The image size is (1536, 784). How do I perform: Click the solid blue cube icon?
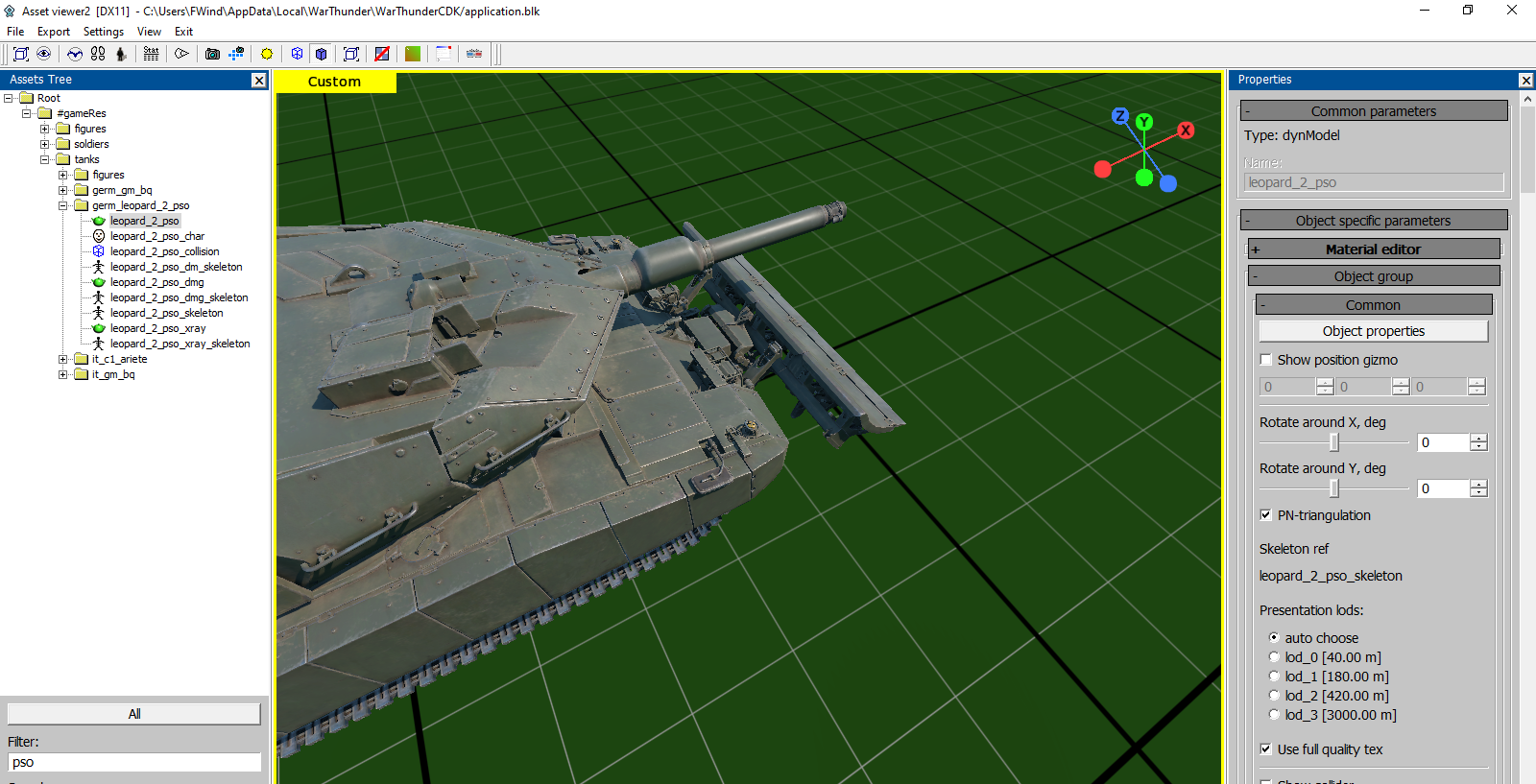tap(322, 54)
